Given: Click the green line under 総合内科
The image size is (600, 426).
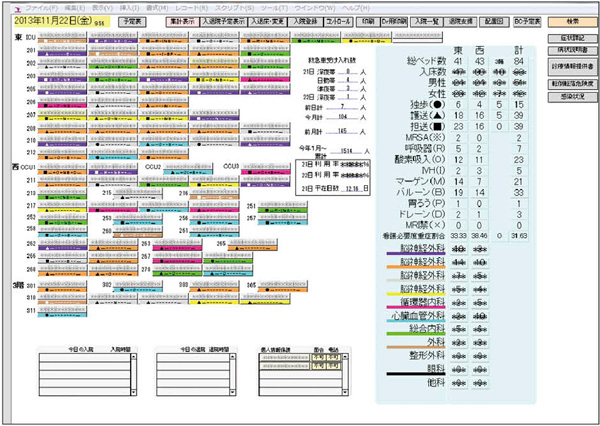Looking at the screenshot, I should 416,334.
